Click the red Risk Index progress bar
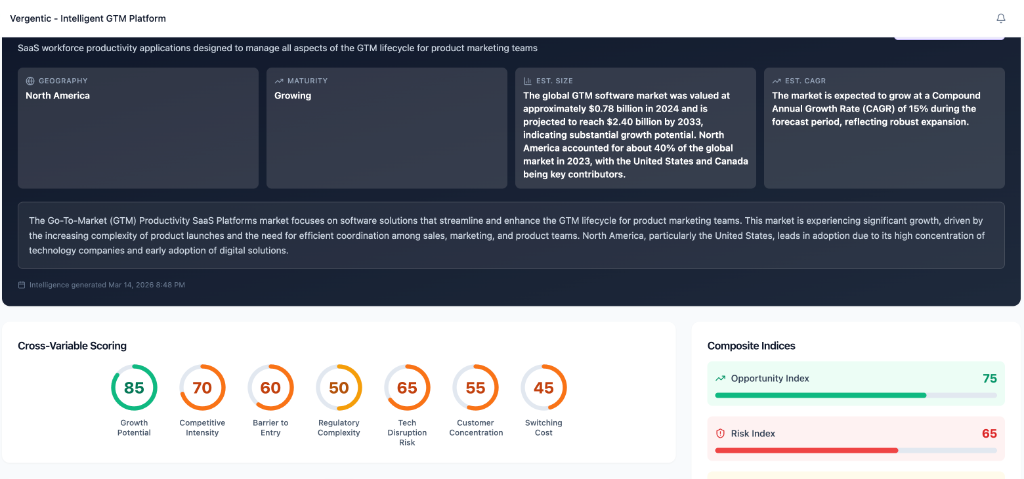Viewport: 1024px width, 479px height. [856, 450]
